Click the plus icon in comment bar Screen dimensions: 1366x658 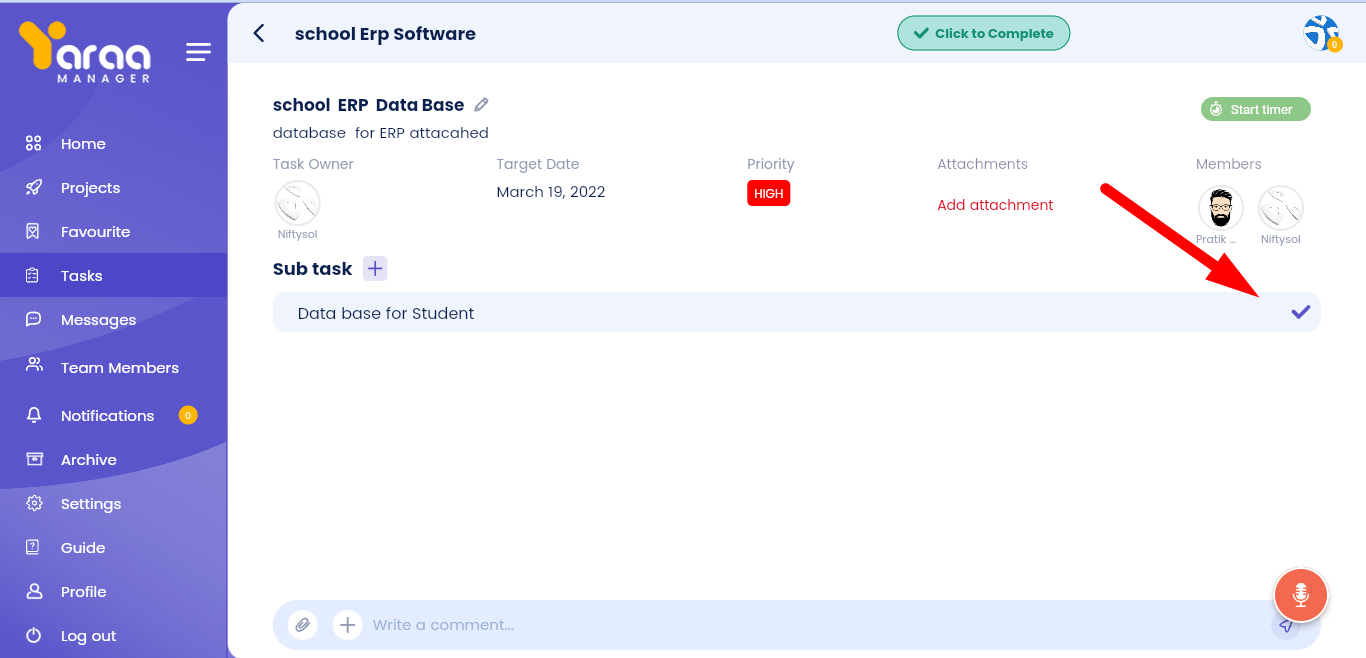click(347, 625)
